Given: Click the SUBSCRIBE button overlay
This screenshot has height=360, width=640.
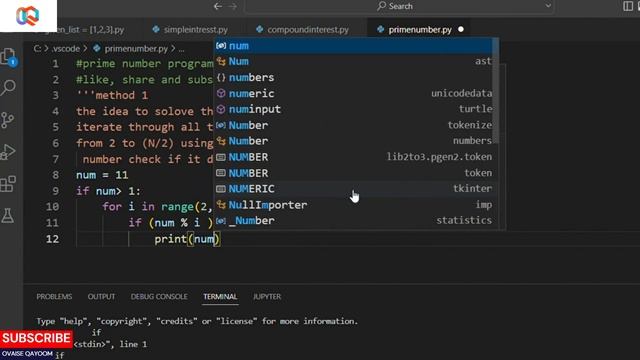Looking at the screenshot, I should coord(36,338).
